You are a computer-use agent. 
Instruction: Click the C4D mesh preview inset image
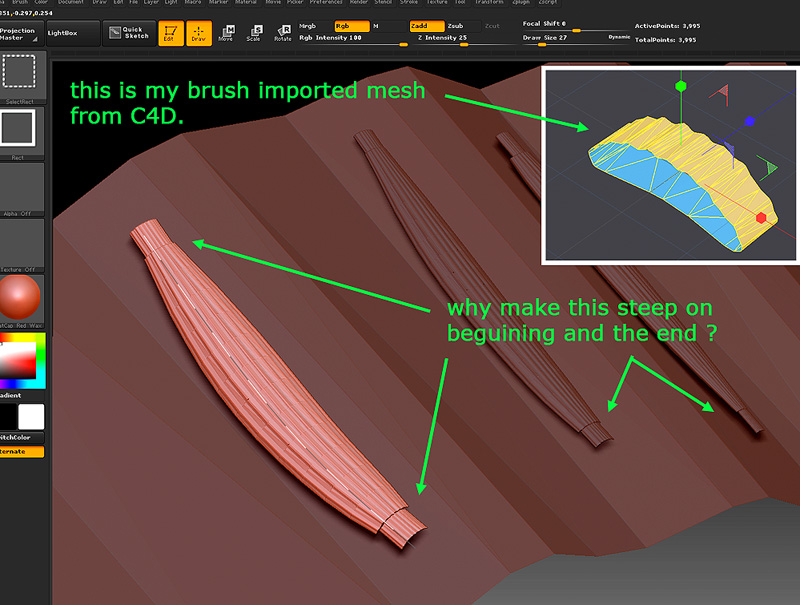tap(670, 165)
